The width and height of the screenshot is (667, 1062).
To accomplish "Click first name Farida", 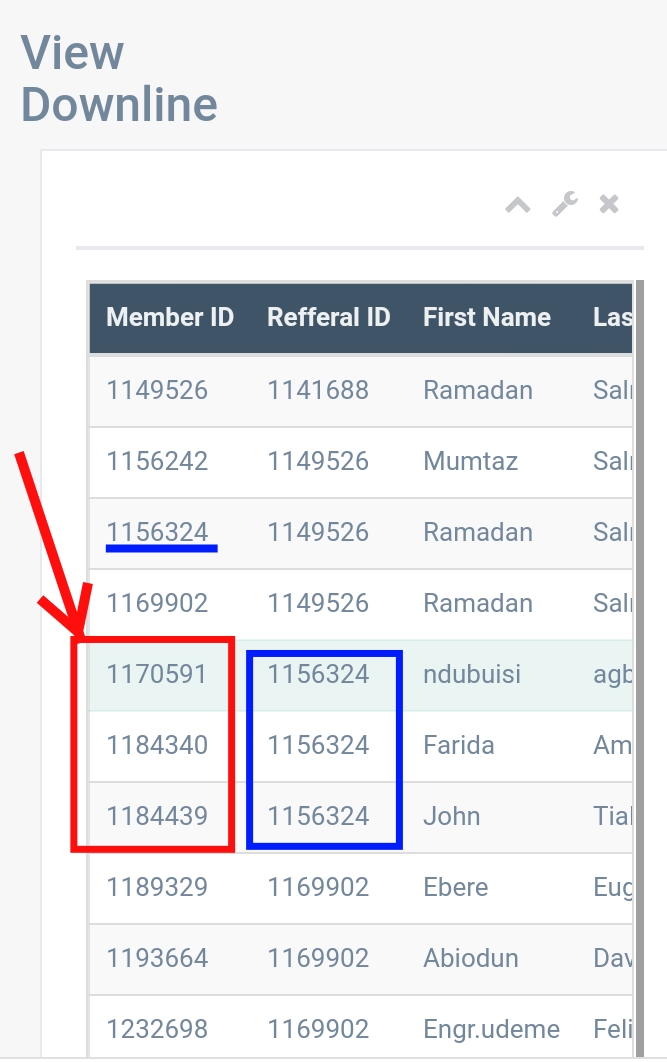I will click(x=459, y=745).
